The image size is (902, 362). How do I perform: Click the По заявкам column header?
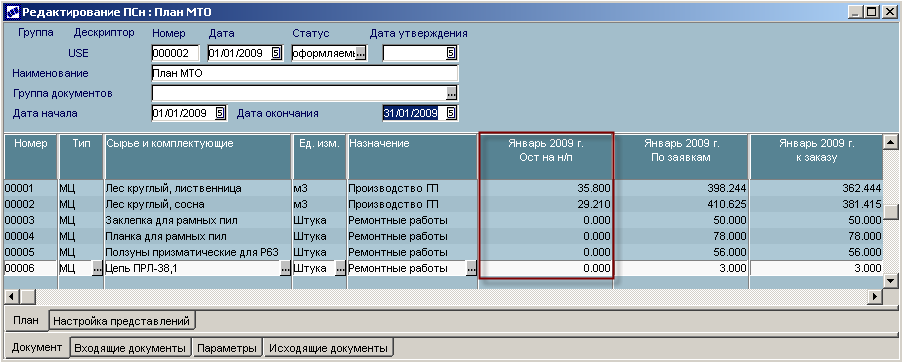click(681, 157)
